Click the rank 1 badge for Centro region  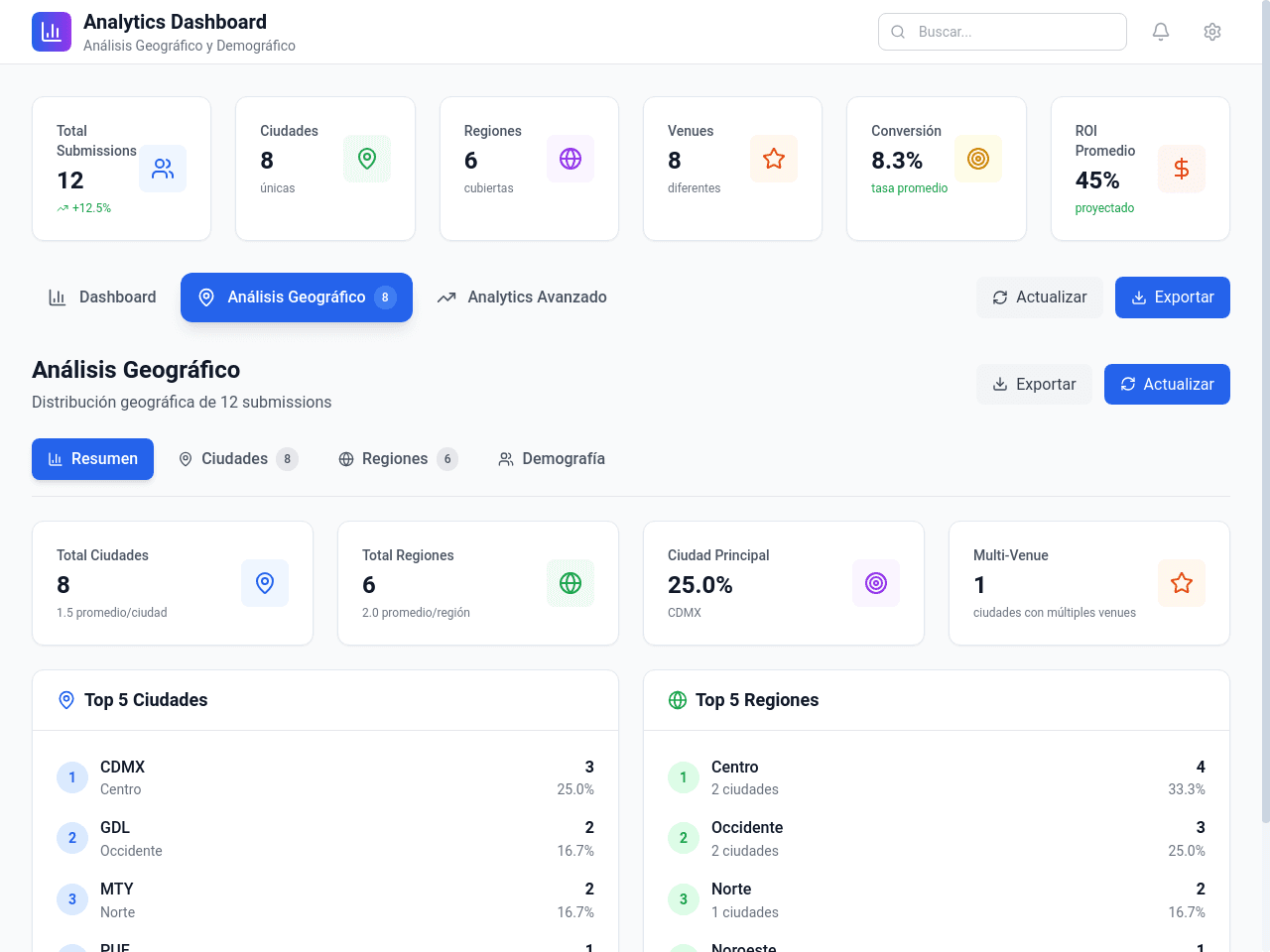click(684, 777)
